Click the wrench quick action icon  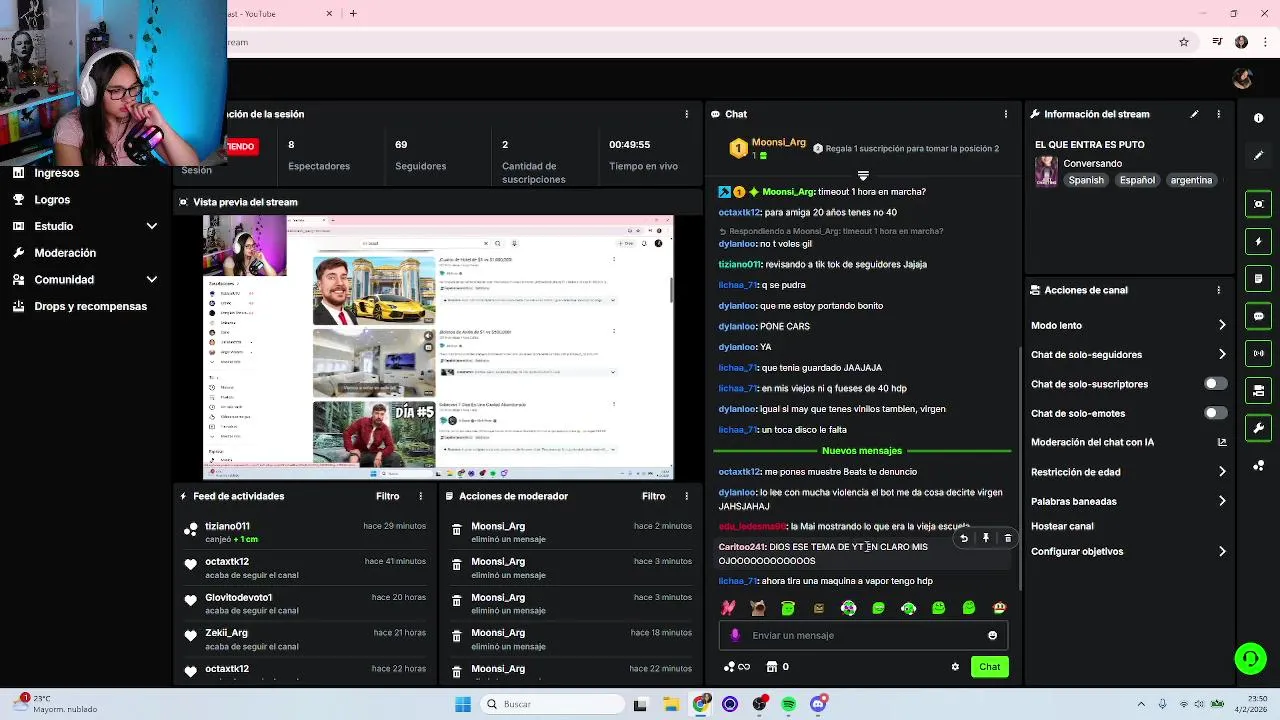click(1258, 428)
